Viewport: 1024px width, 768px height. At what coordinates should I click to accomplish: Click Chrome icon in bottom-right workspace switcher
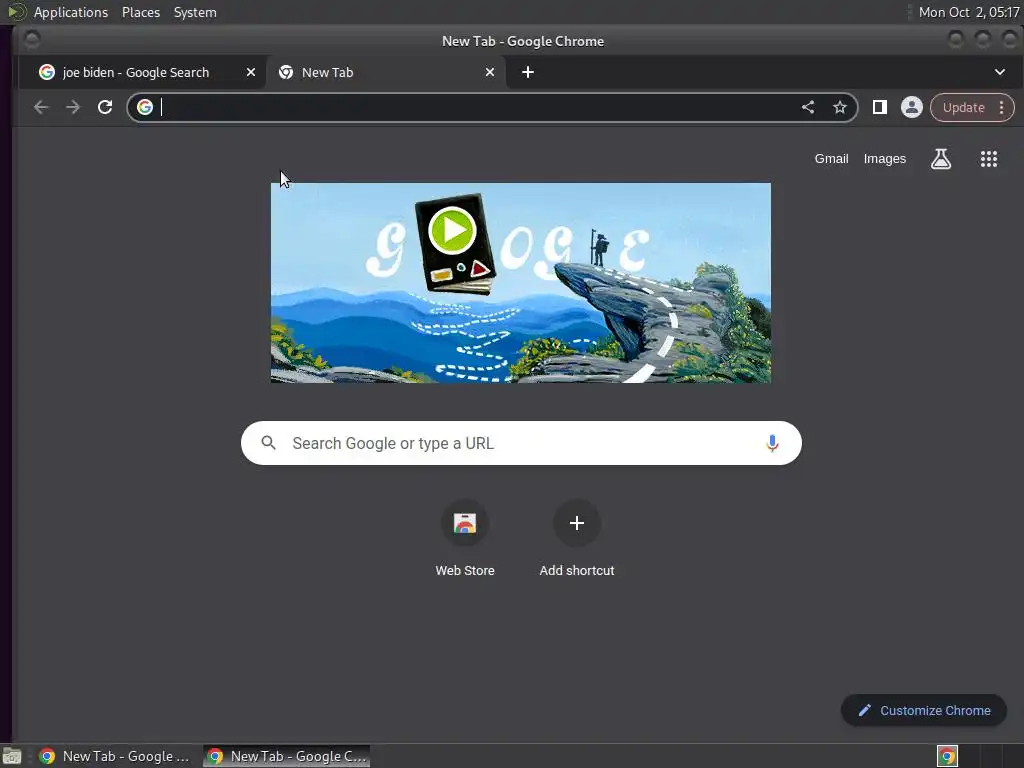point(947,756)
